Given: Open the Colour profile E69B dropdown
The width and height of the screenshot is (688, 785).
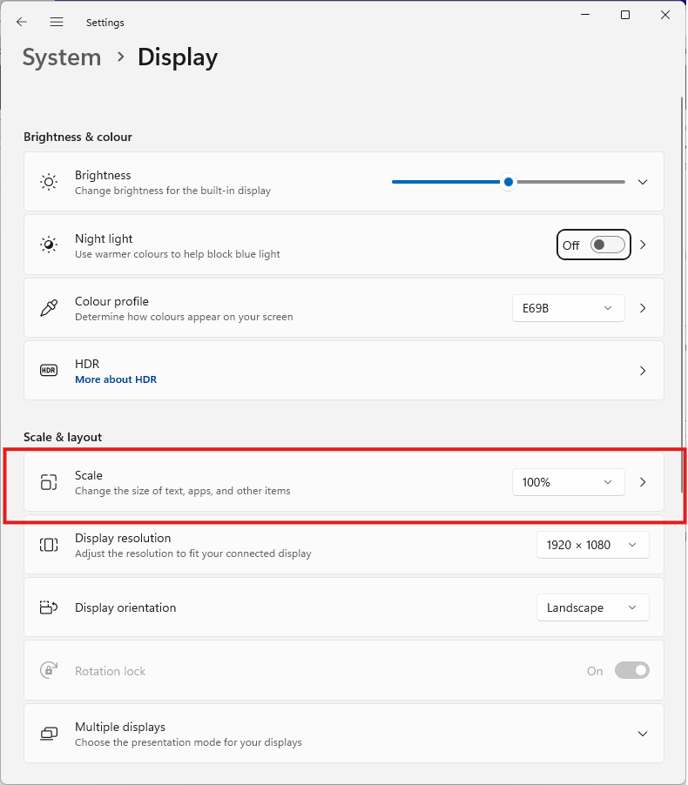Looking at the screenshot, I should click(567, 308).
